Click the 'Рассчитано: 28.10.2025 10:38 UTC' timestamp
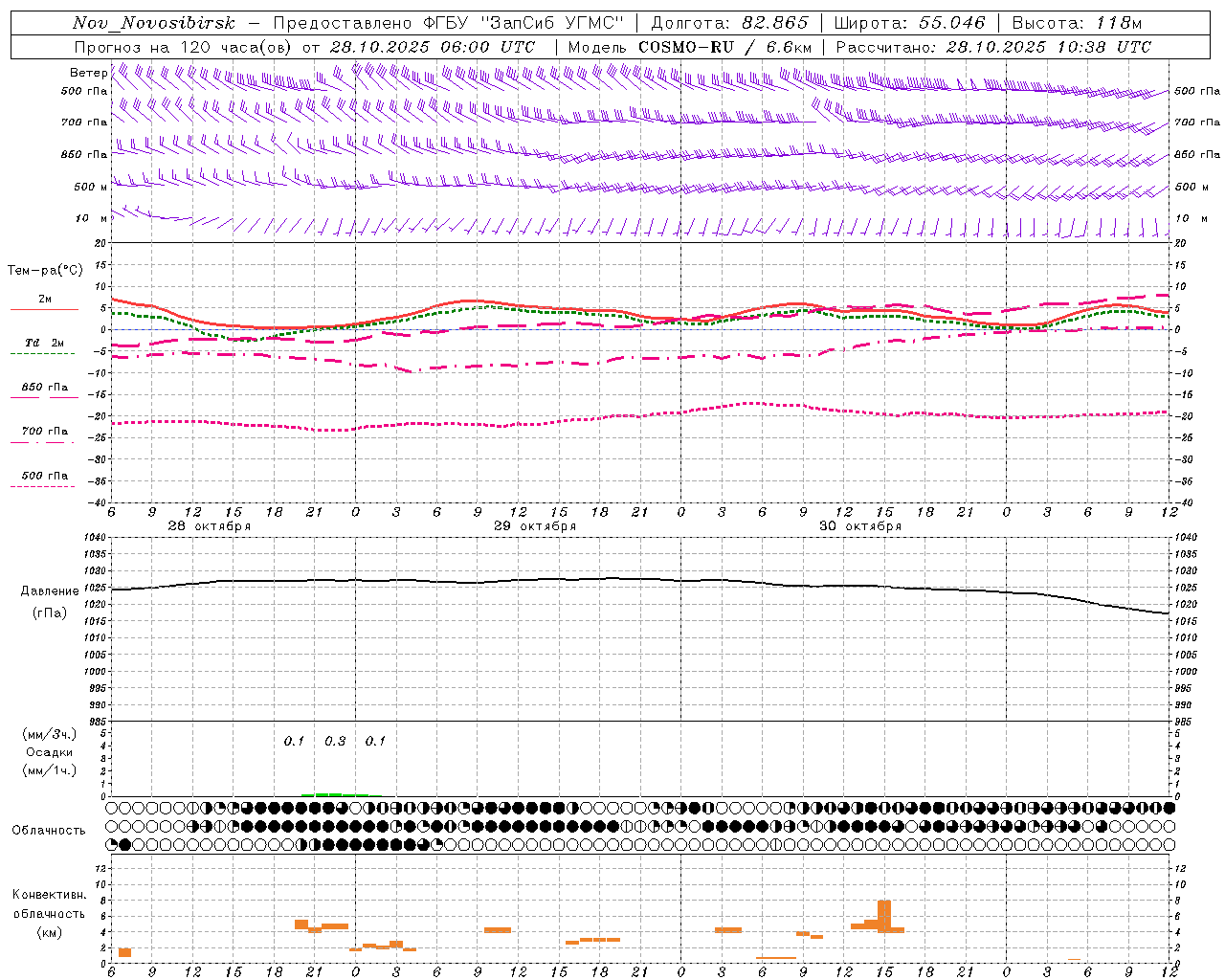 tap(993, 47)
